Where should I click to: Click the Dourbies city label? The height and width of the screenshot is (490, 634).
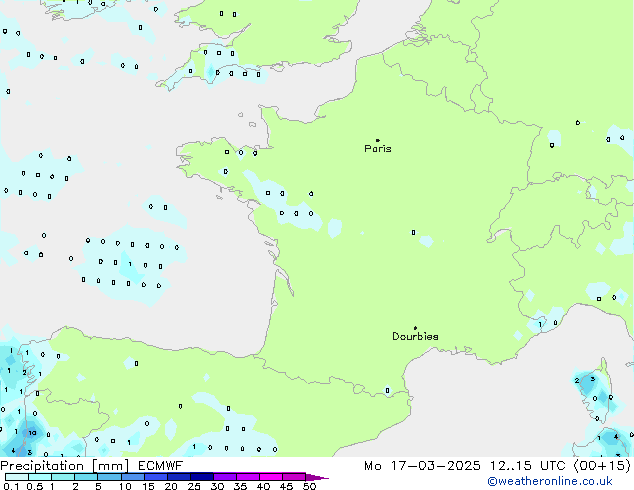[x=415, y=336]
